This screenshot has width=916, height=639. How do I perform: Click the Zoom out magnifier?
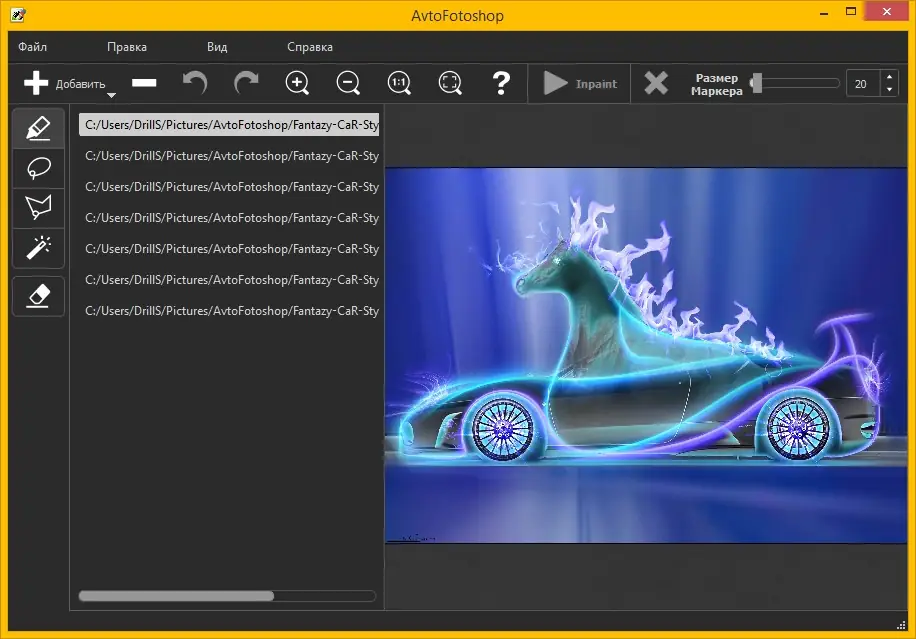pyautogui.click(x=348, y=84)
